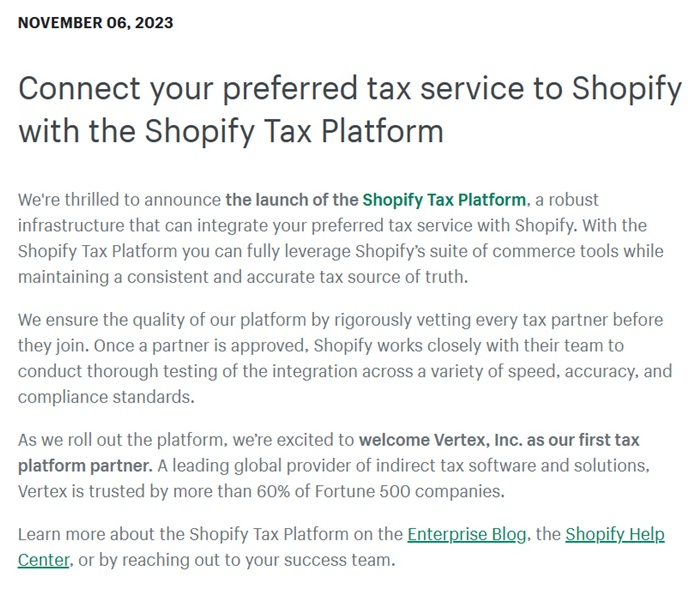This screenshot has height=592, width=696.
Task: Click the "Fortune 500 companies" text
Action: tap(418, 492)
